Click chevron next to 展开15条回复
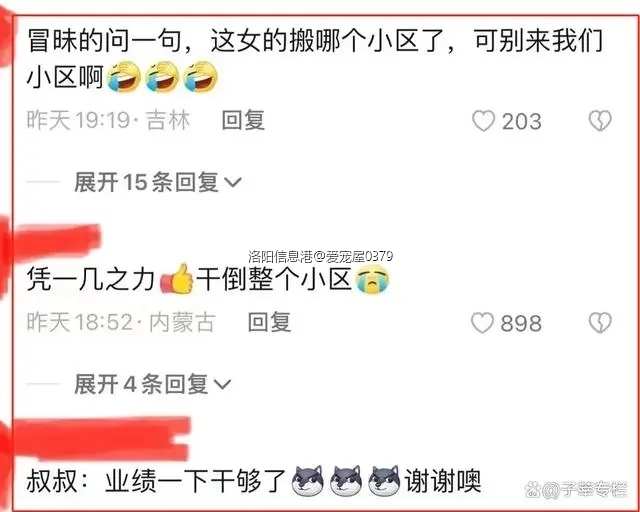 click(233, 183)
